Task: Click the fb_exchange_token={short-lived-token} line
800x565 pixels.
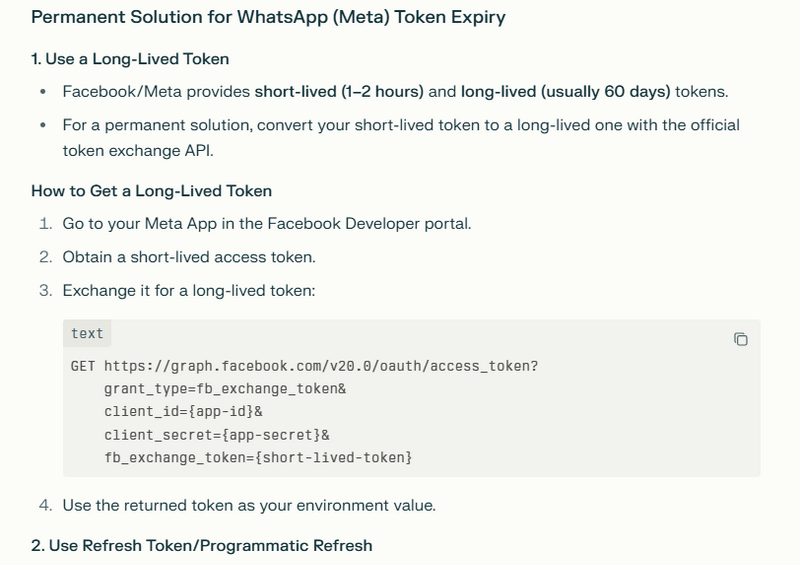Action: [x=258, y=457]
